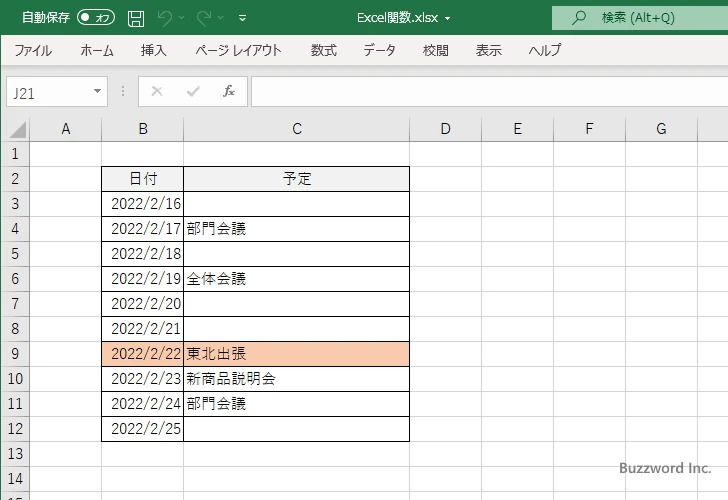Click the Save floppy disk icon
This screenshot has height=500, width=728.
click(136, 18)
